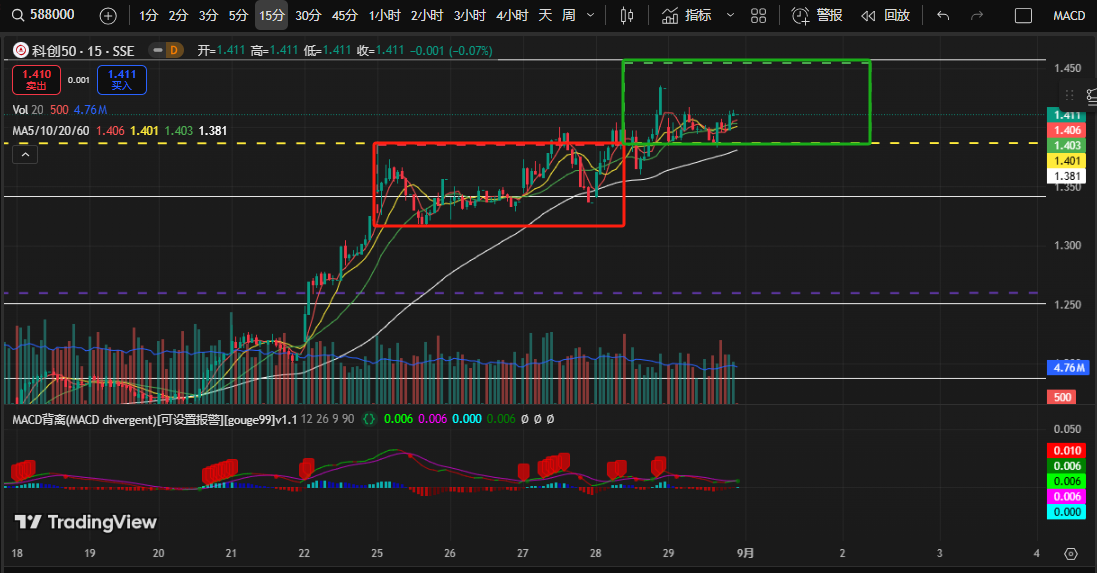Switch to the 1小时 timeframe
The width and height of the screenshot is (1097, 573).
coord(385,15)
